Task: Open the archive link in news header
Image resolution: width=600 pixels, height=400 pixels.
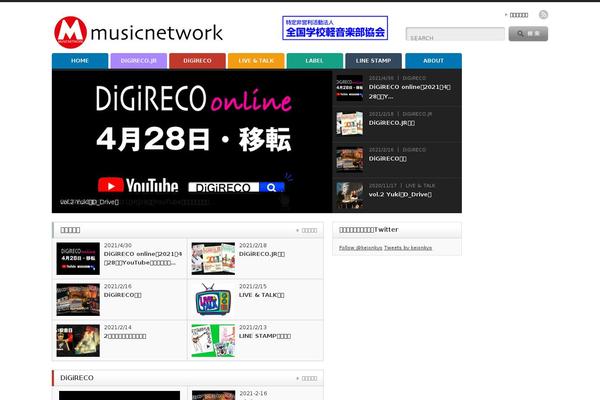Action: [x=309, y=230]
